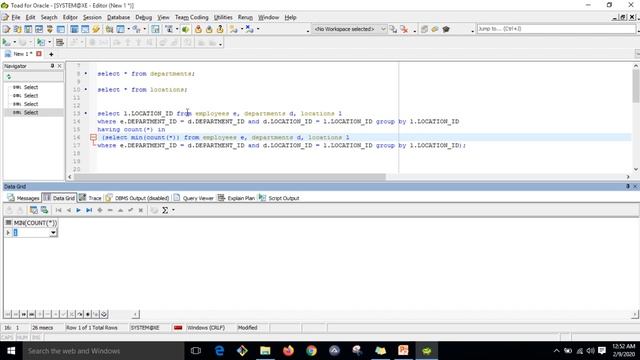
Task: Open the Window menu
Action: (268, 17)
